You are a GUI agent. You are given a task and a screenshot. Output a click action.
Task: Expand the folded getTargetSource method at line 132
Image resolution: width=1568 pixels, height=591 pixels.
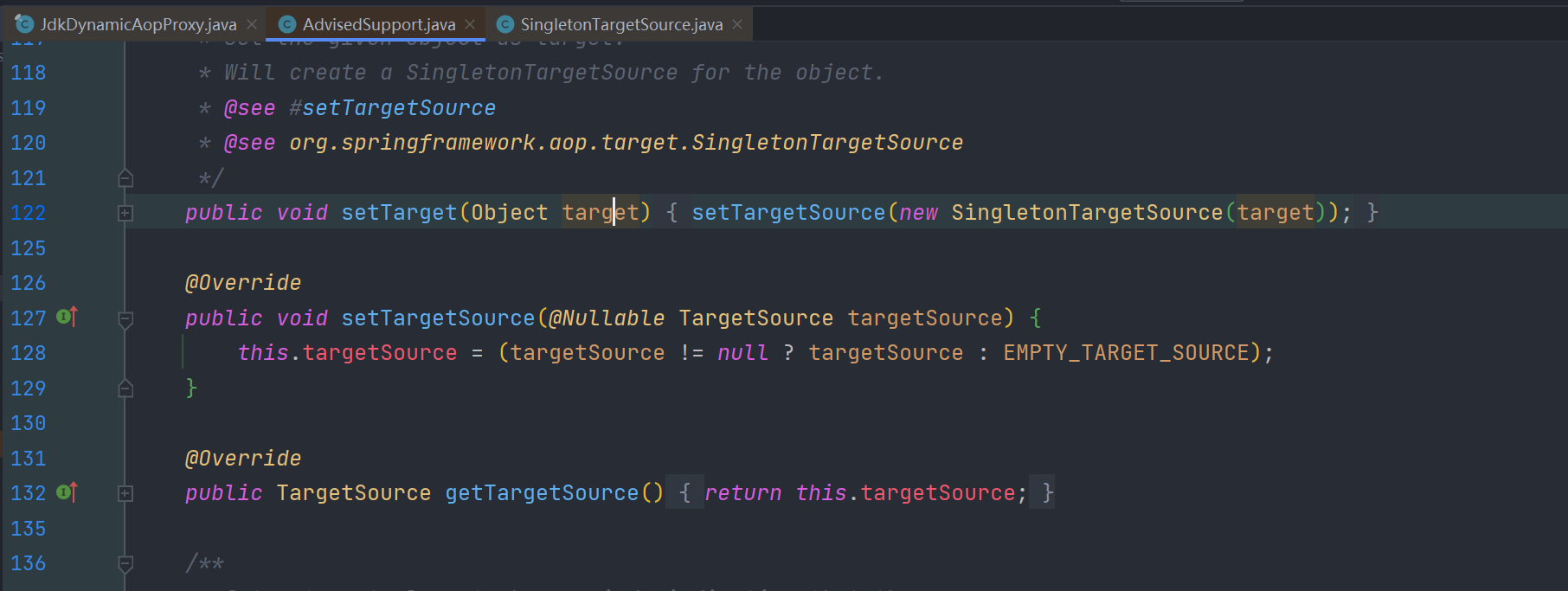point(125,493)
